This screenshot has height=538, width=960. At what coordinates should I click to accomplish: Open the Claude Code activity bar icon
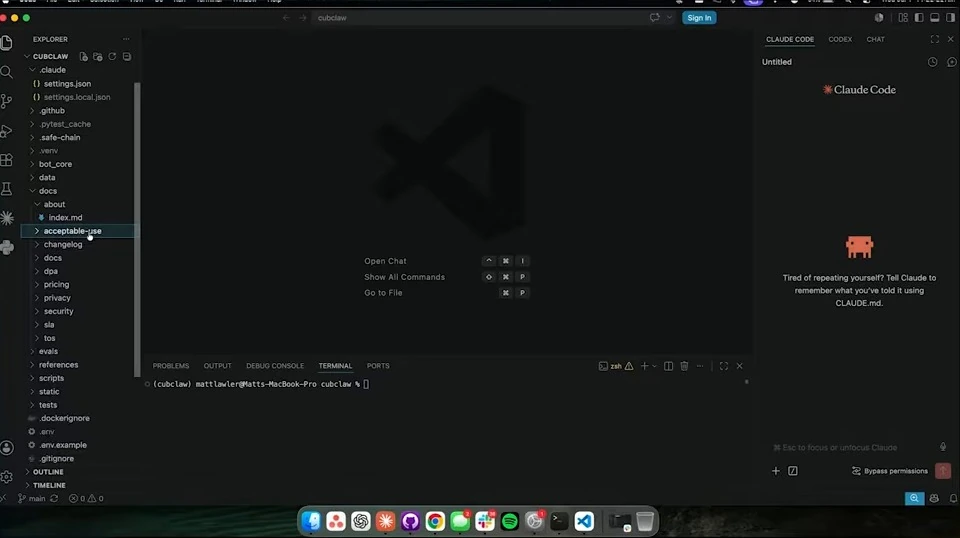click(7, 218)
